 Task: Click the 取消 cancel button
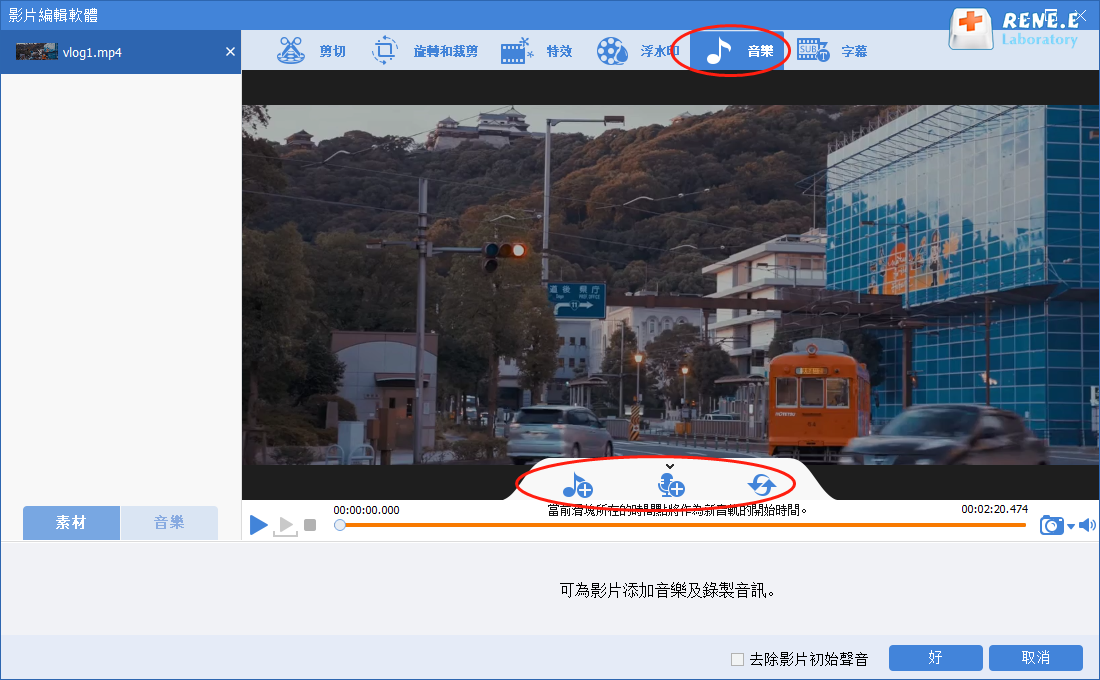1035,658
